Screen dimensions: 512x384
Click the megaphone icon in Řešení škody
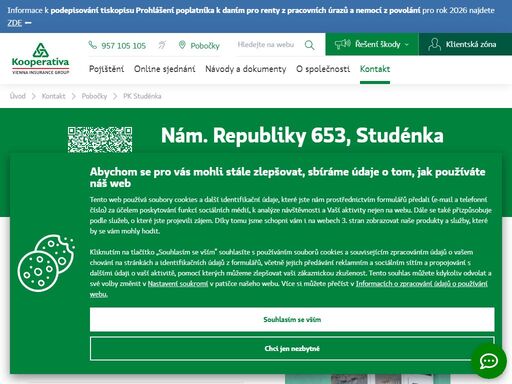[342, 44]
